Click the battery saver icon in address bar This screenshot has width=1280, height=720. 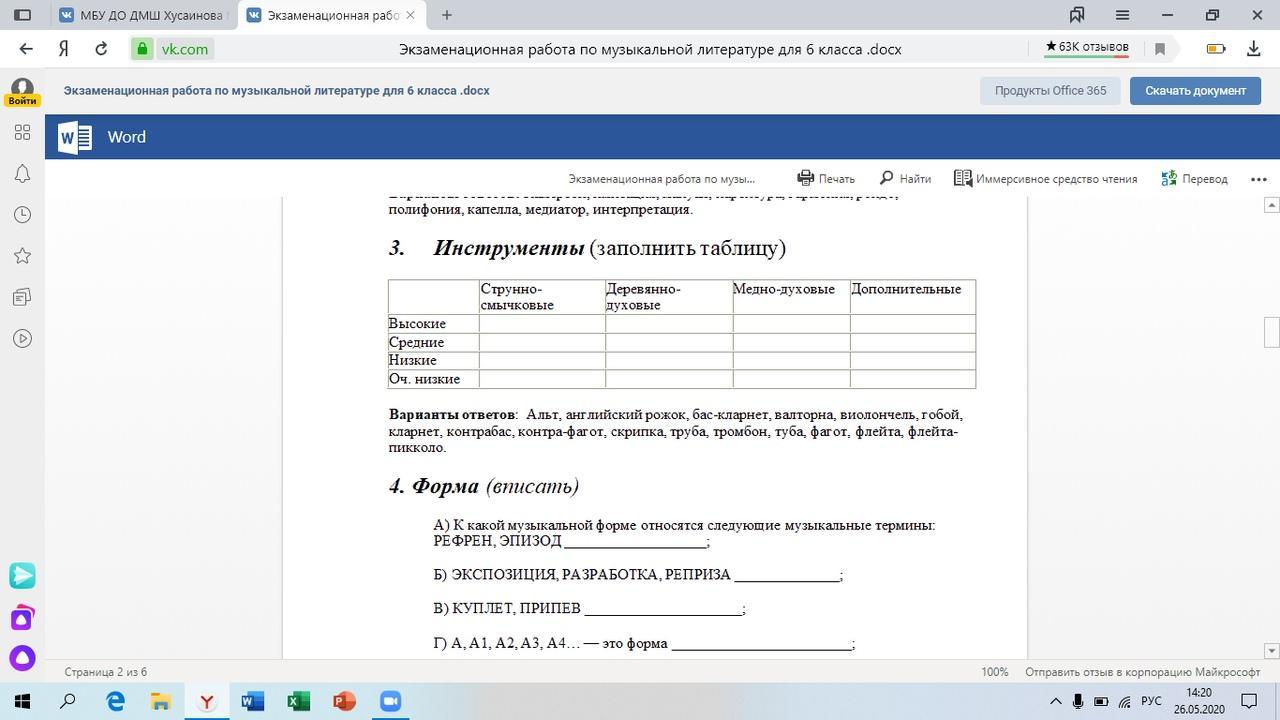coord(1216,49)
